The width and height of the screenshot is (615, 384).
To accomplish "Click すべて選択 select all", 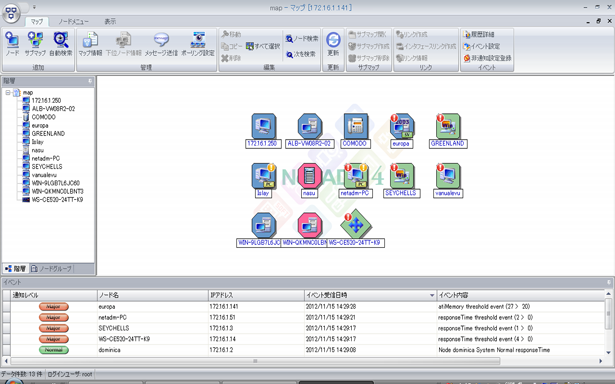I will tap(263, 46).
